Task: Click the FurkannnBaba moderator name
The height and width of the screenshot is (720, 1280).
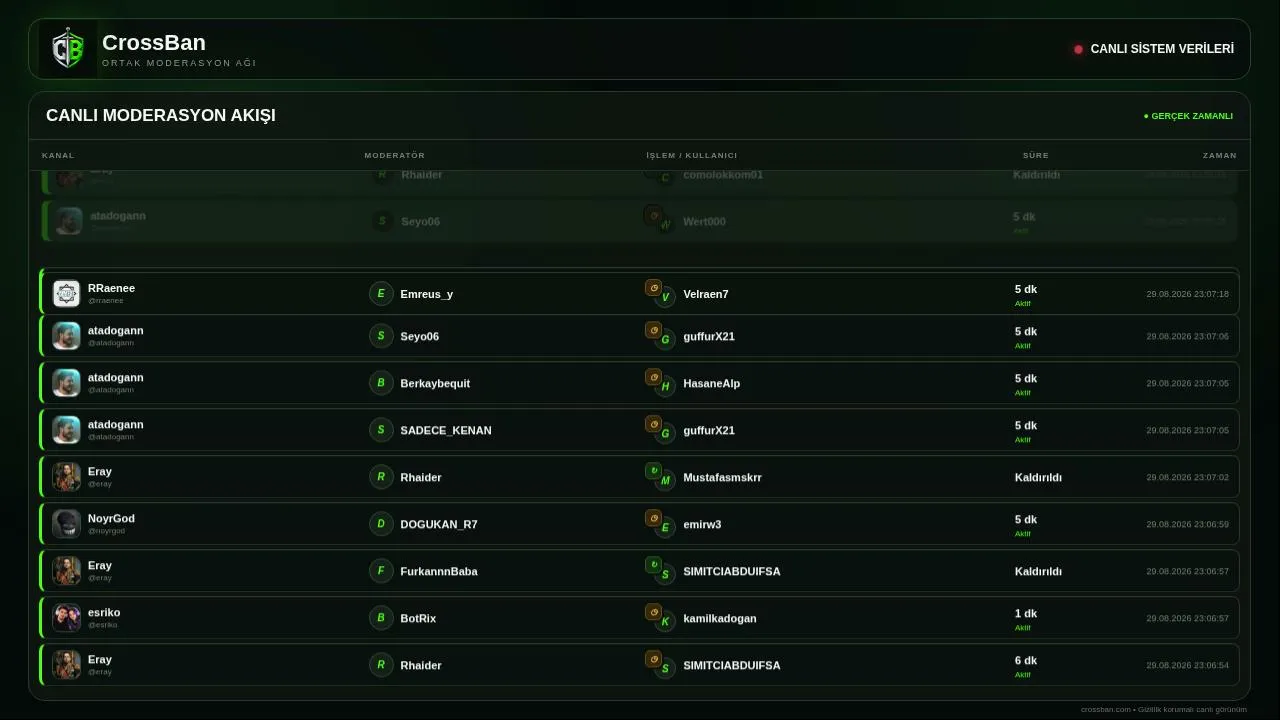Action: 439,571
